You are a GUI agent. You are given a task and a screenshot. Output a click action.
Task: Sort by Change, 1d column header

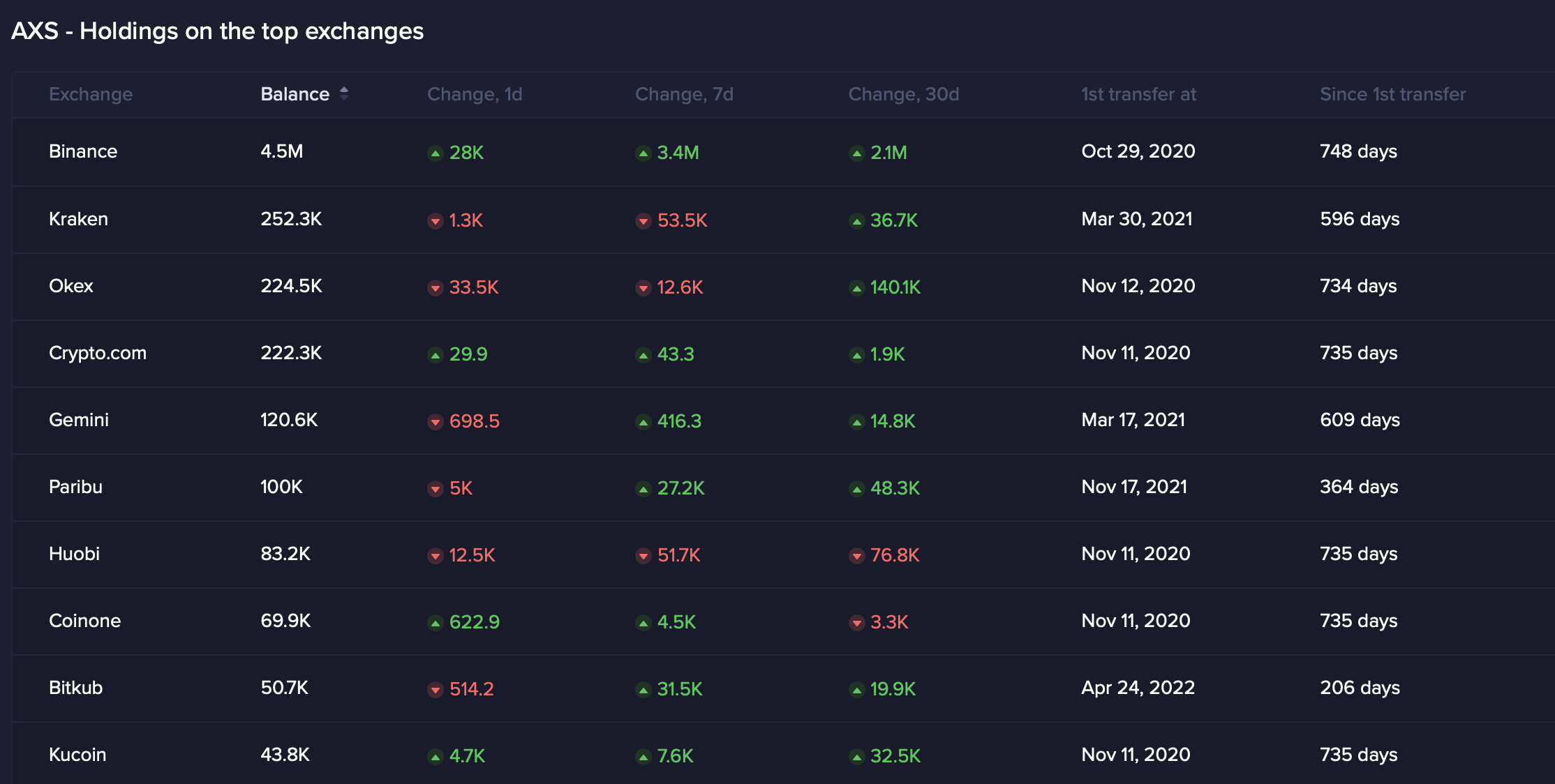point(475,94)
